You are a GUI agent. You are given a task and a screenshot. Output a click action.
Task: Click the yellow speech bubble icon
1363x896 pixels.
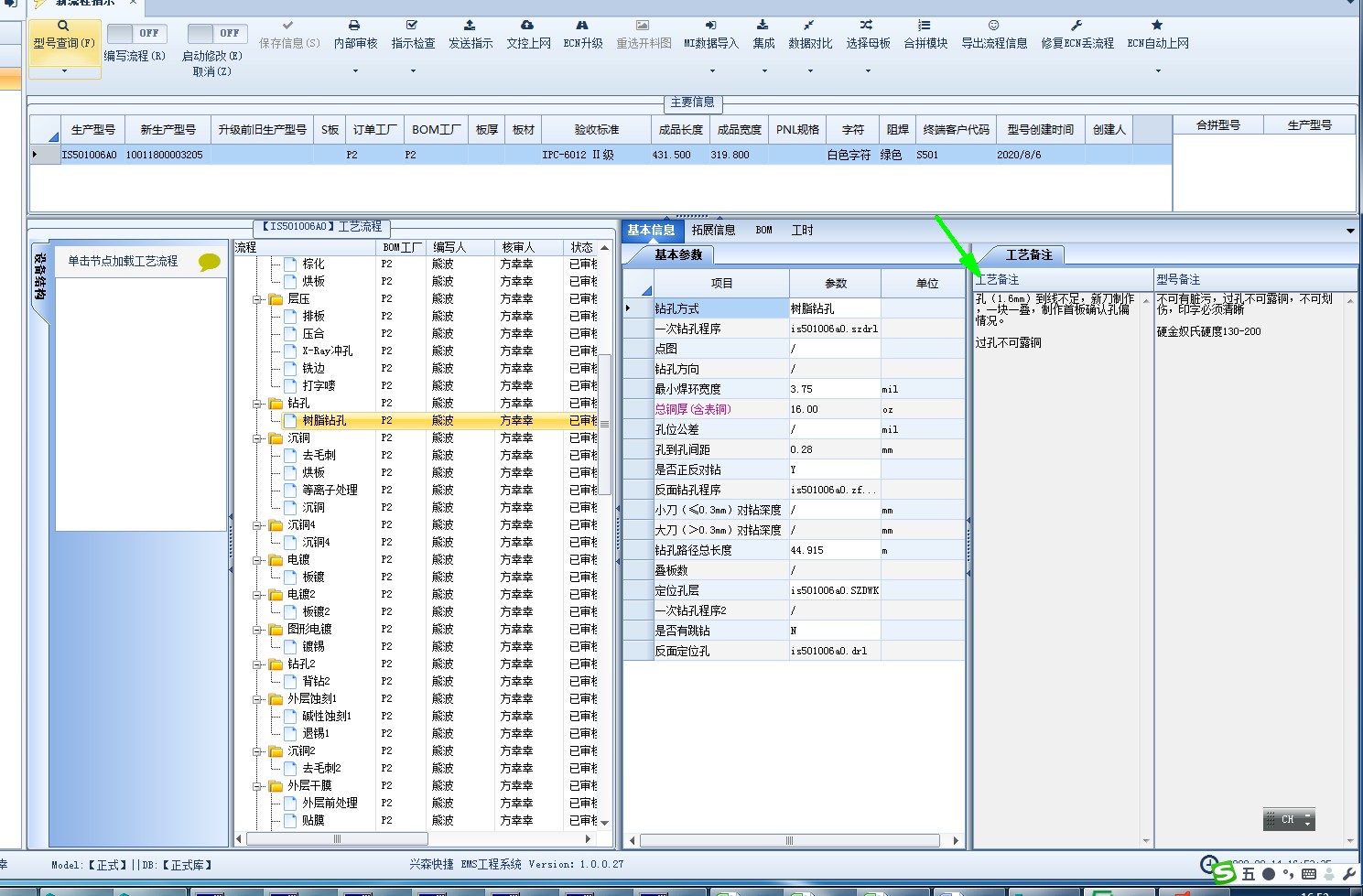(210, 263)
